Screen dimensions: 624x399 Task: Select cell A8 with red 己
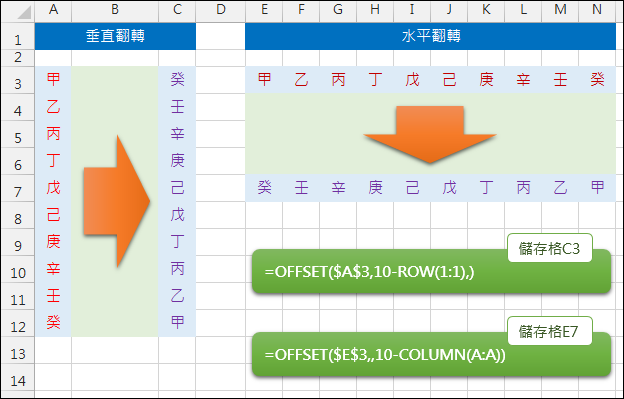click(x=53, y=215)
